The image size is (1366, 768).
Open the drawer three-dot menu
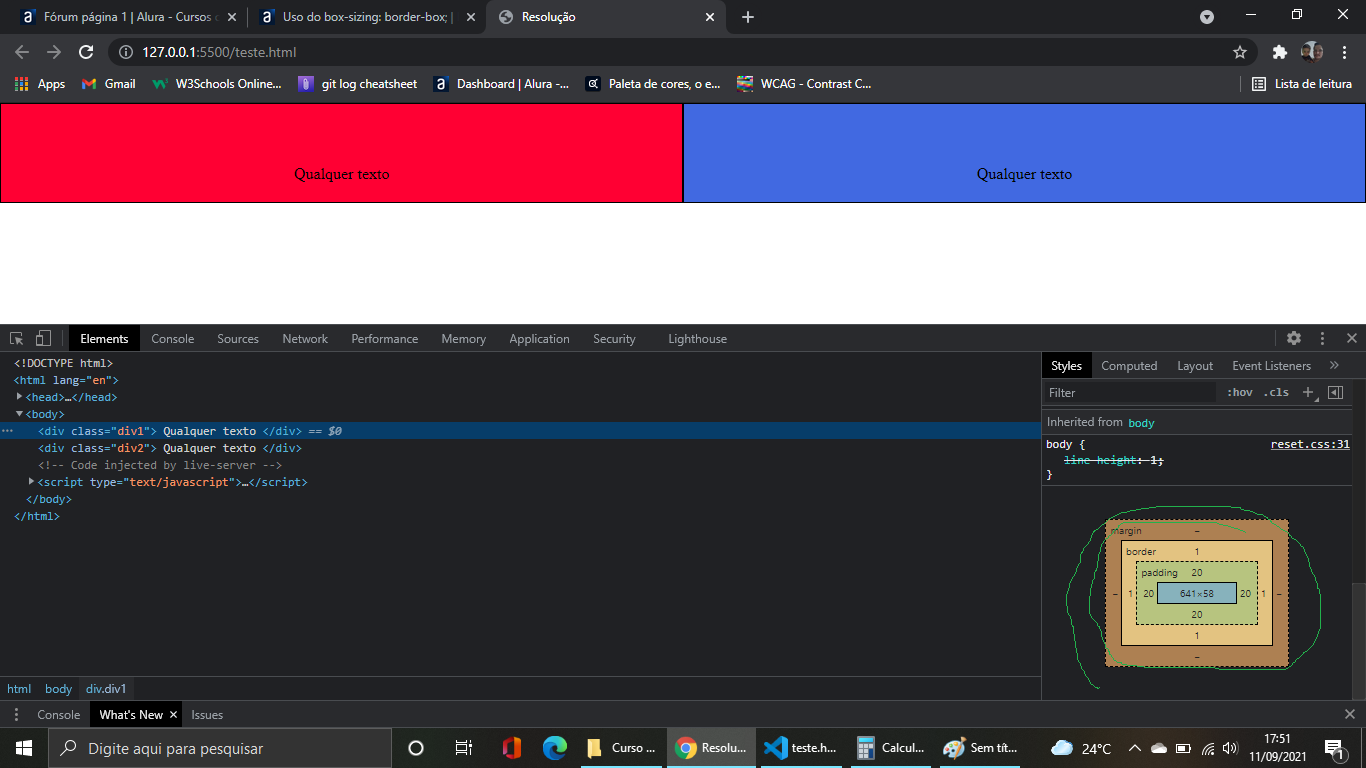pyautogui.click(x=16, y=714)
